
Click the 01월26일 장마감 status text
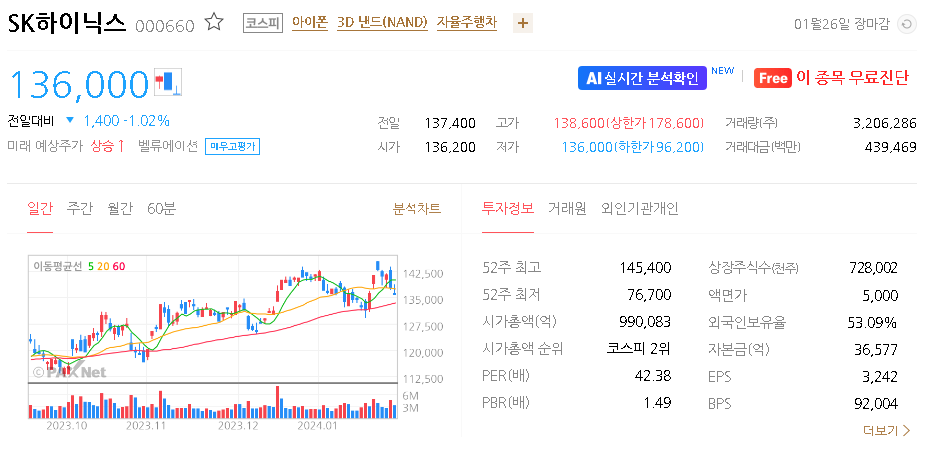842,24
